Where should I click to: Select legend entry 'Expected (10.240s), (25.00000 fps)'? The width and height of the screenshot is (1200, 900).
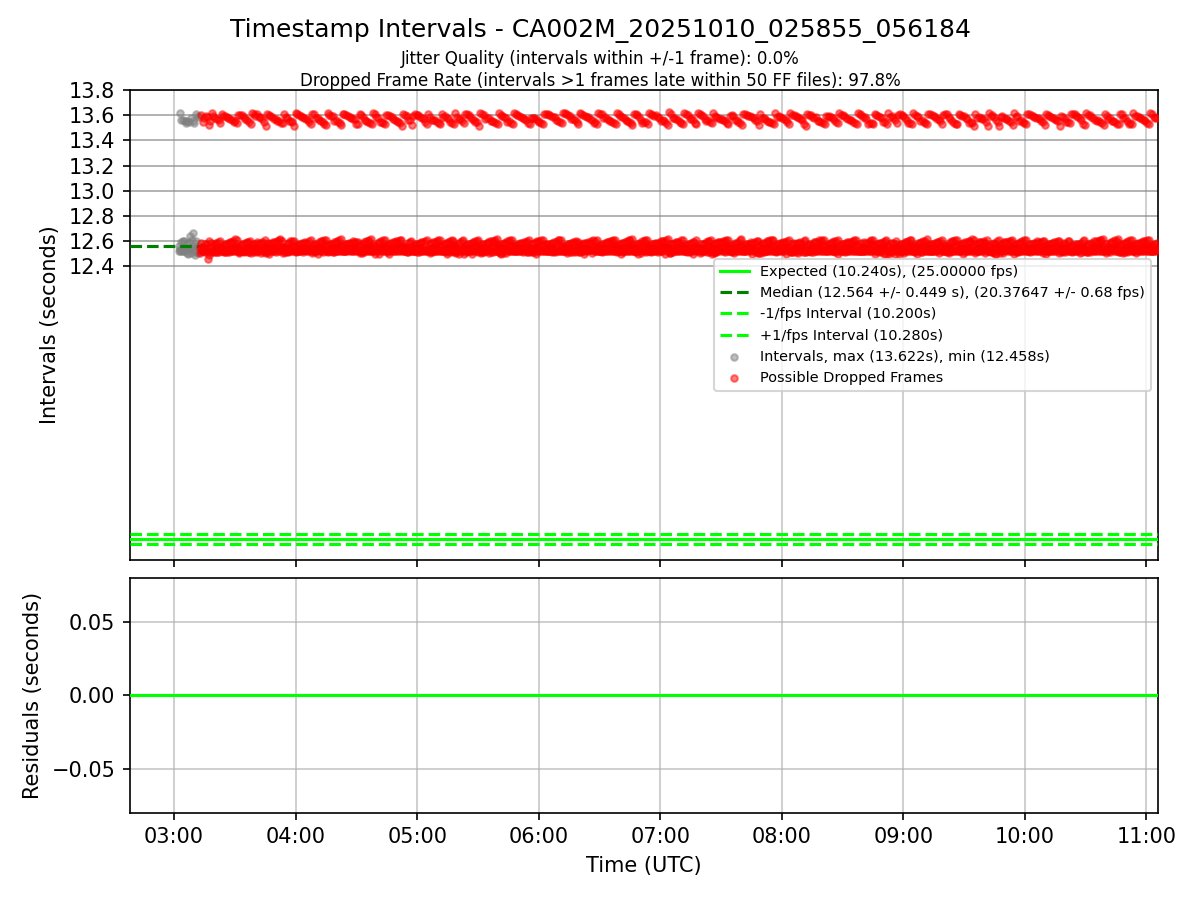click(x=889, y=271)
